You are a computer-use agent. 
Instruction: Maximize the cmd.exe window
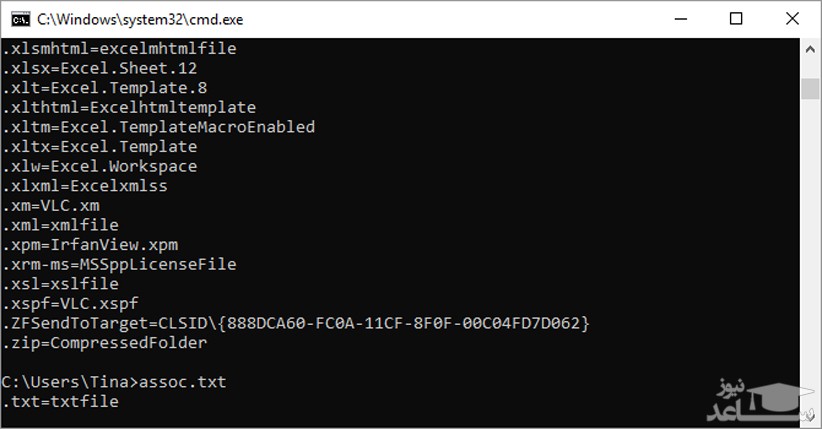click(736, 19)
